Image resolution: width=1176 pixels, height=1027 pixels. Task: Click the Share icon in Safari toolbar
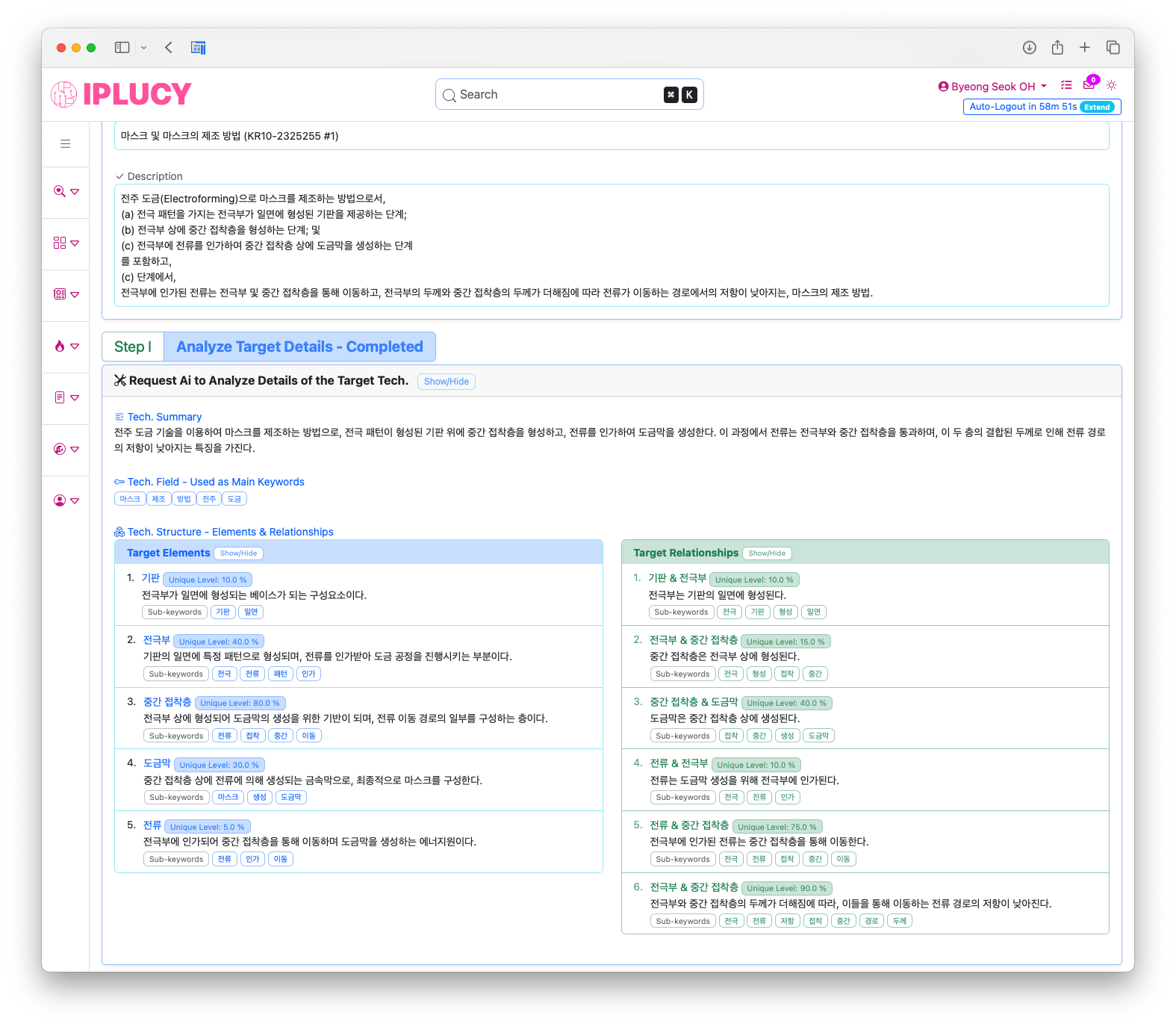coord(1057,48)
